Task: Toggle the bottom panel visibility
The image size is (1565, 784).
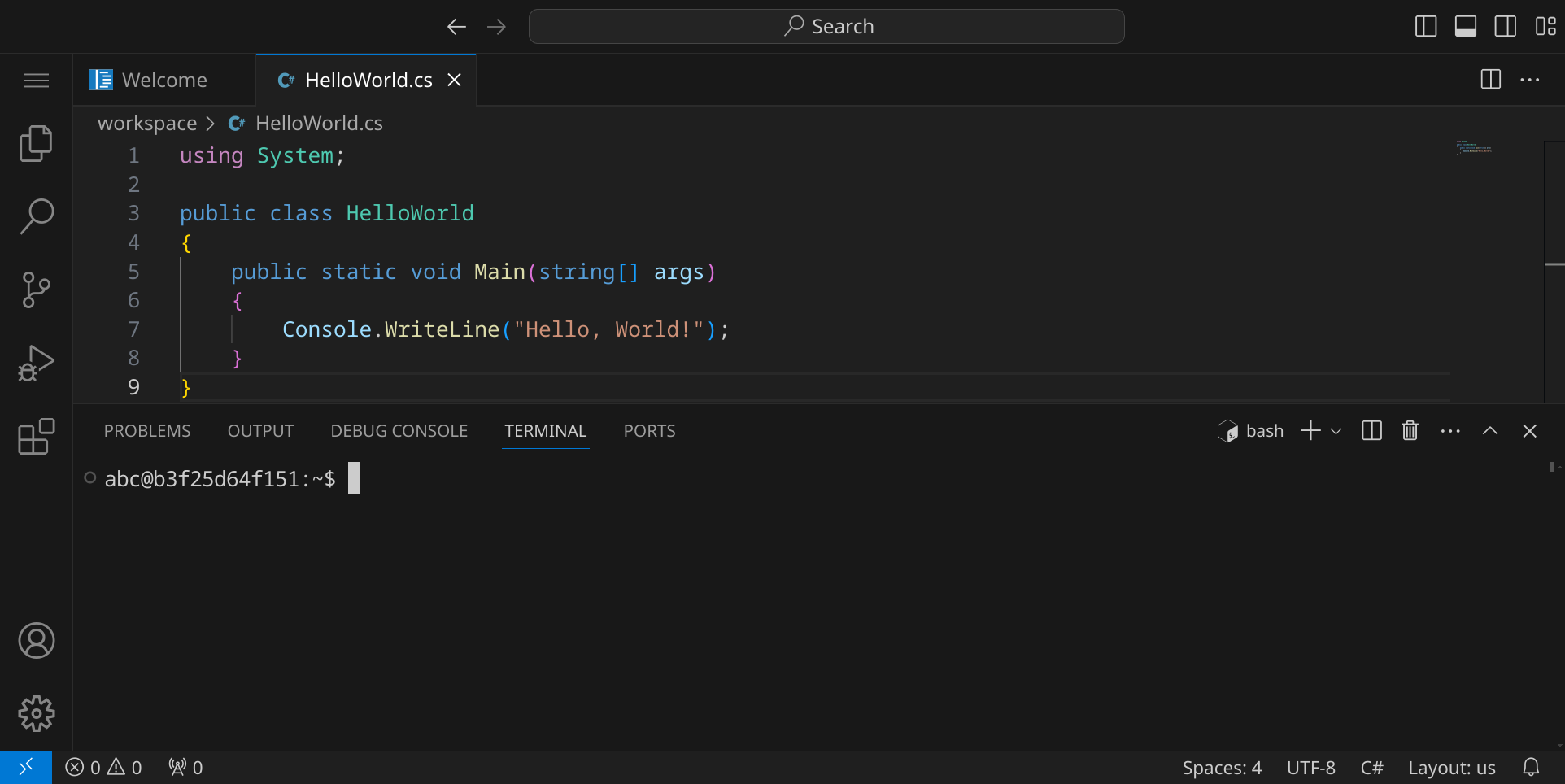Action: 1466,26
